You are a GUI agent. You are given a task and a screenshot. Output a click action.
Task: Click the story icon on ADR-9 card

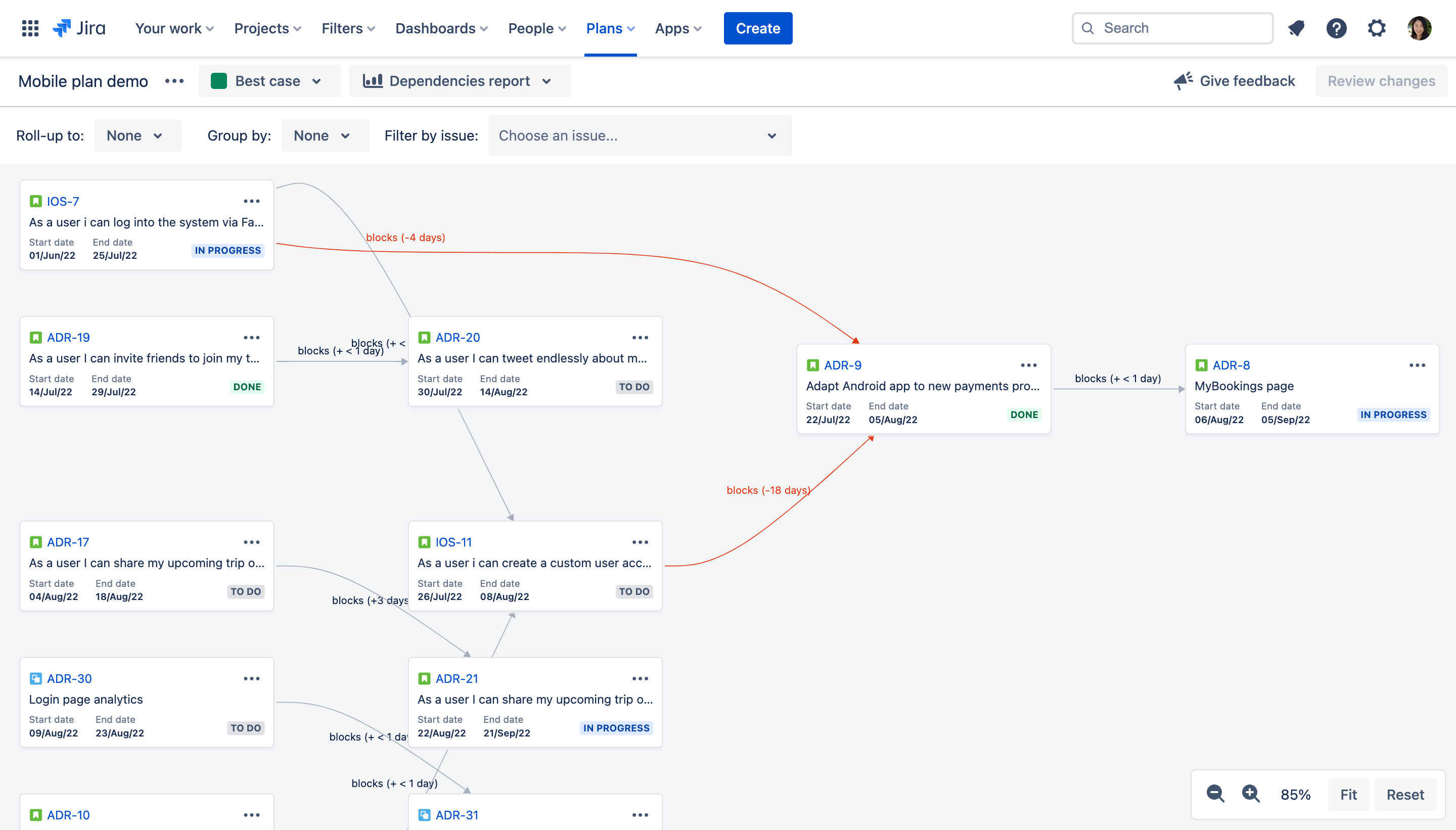tap(813, 365)
